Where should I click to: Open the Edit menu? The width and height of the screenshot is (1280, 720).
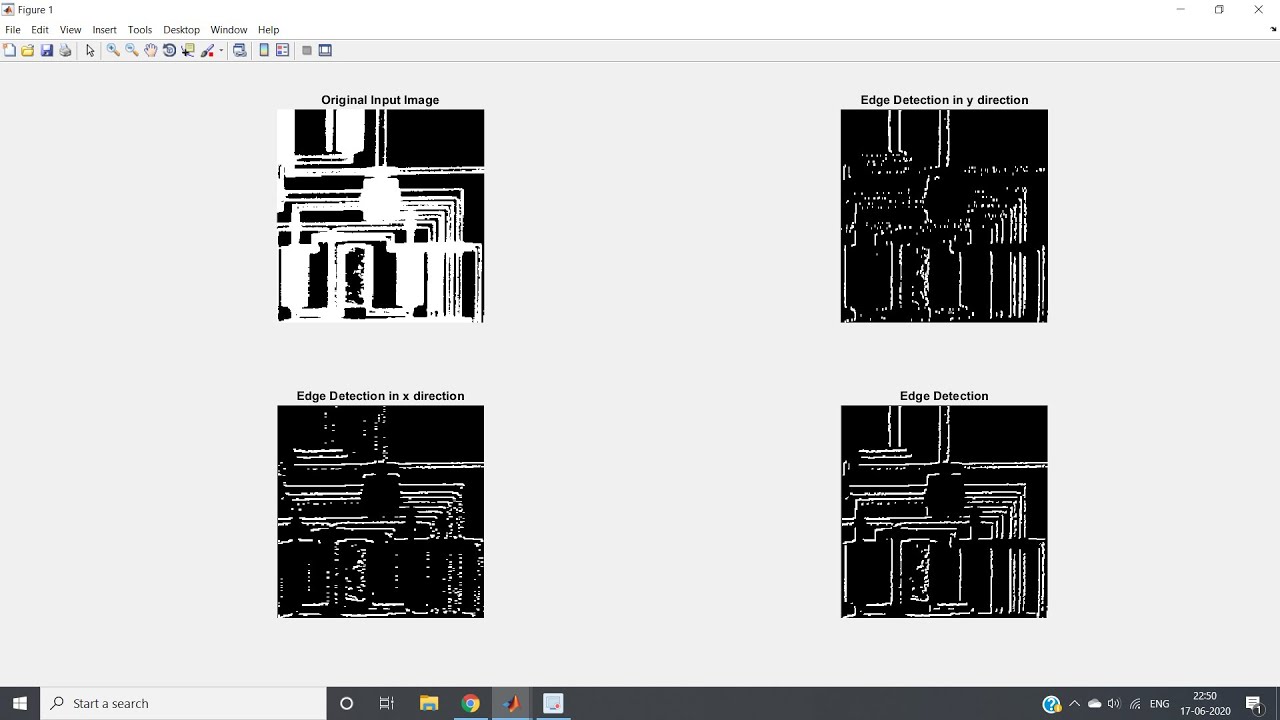[x=40, y=30]
